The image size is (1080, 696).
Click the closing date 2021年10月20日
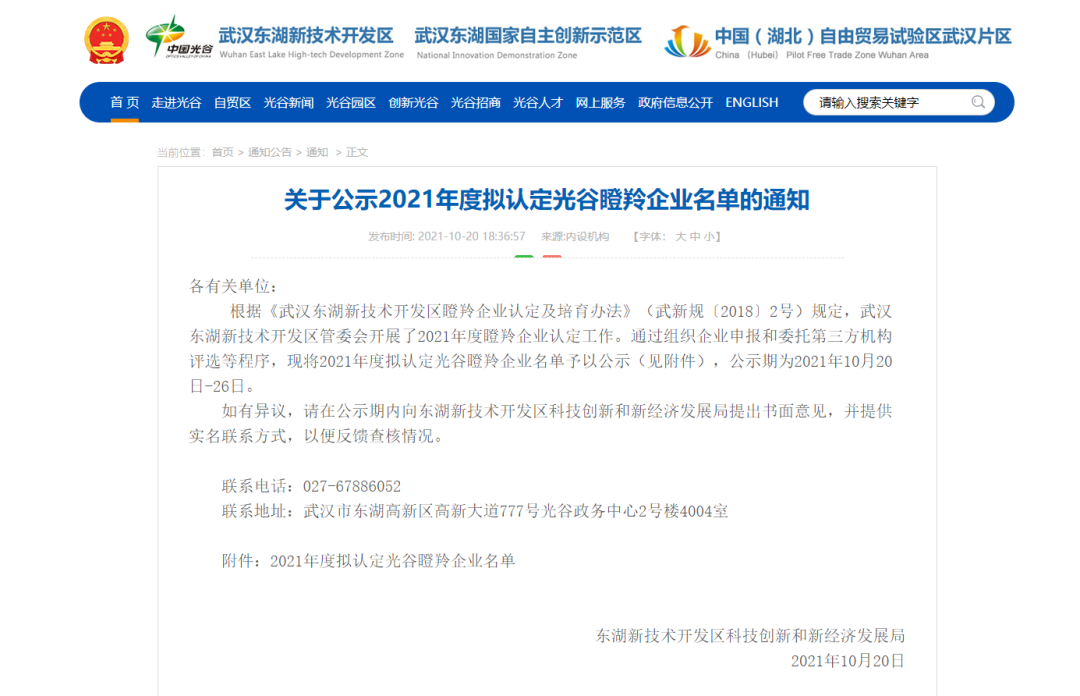pyautogui.click(x=847, y=662)
